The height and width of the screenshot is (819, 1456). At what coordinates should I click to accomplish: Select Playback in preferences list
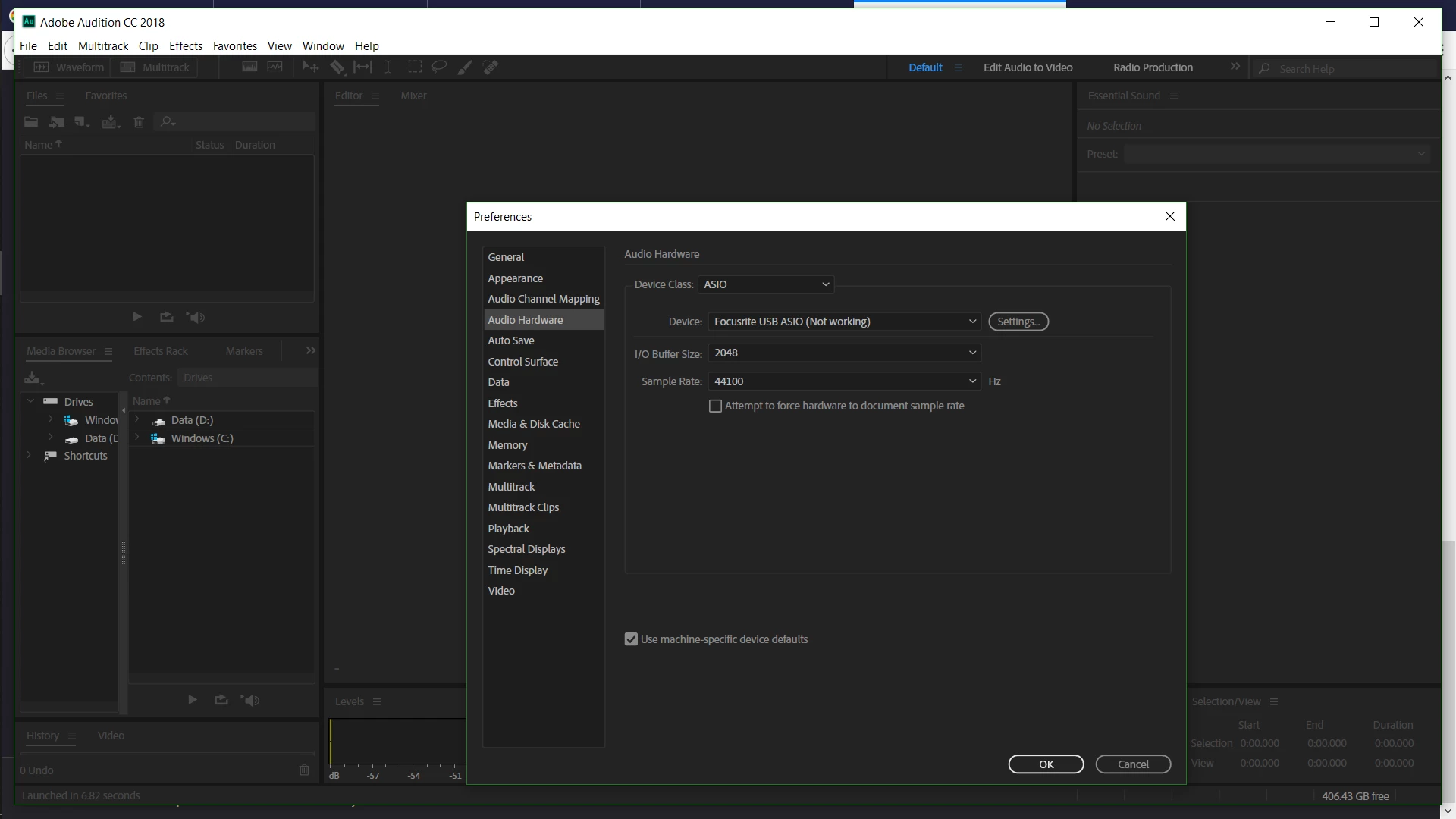(x=509, y=529)
